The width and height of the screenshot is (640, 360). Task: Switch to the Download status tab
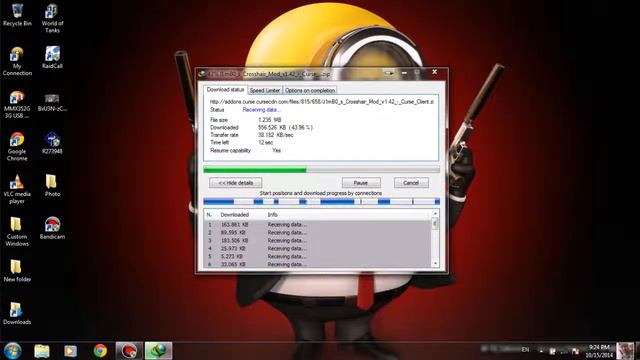[225, 89]
